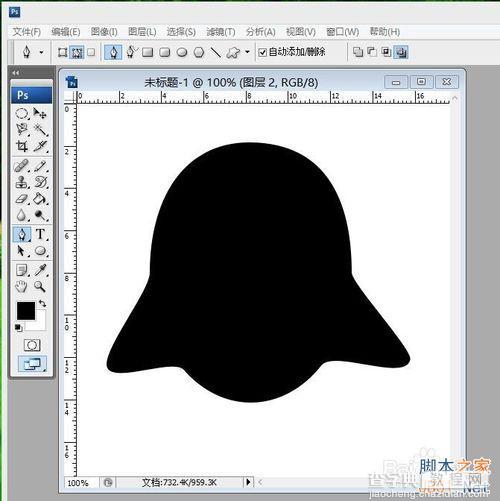This screenshot has width=500, height=501.
Task: Select the Zoom magnifier tool
Action: 40,286
